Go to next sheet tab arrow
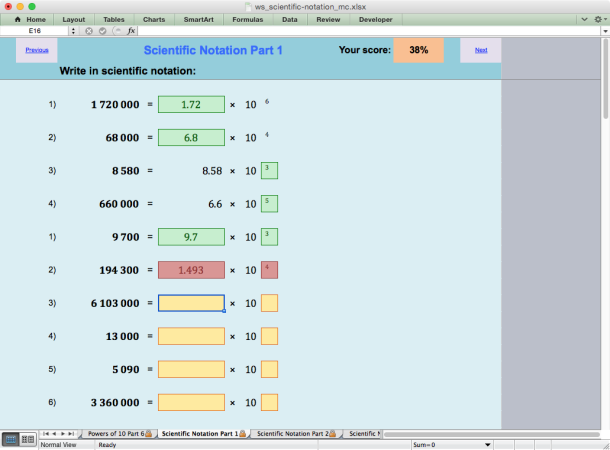Image resolution: width=610 pixels, height=450 pixels. [63, 433]
